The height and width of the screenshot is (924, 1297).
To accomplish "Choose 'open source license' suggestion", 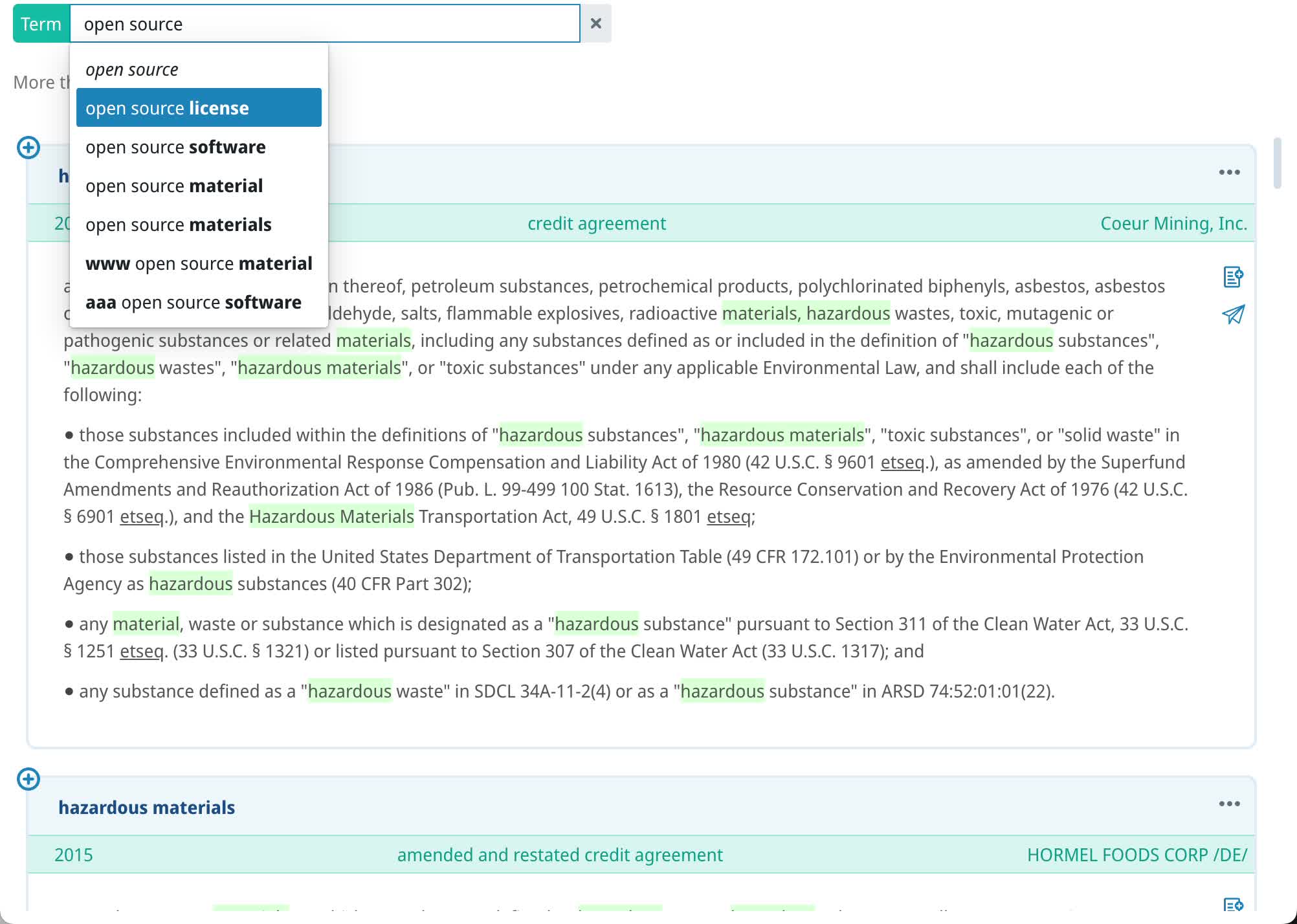I will (199, 108).
